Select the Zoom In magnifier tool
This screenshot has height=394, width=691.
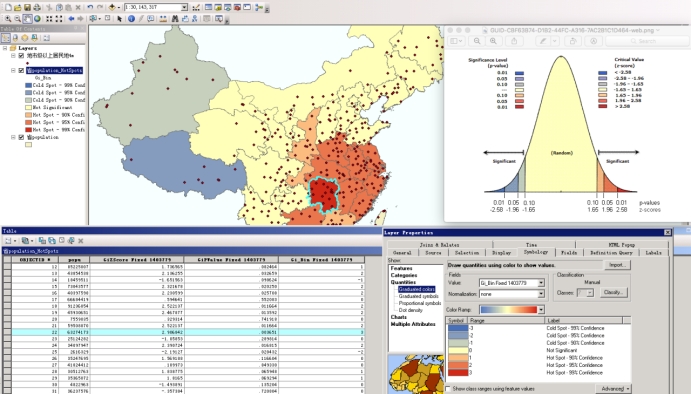(x=8, y=19)
